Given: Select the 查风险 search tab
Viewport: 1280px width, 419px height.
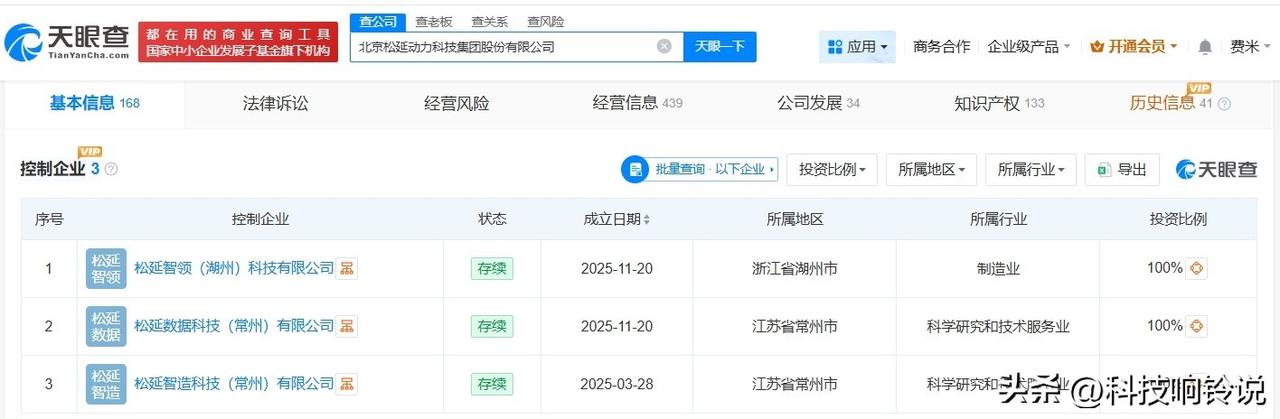Looking at the screenshot, I should coord(546,21).
